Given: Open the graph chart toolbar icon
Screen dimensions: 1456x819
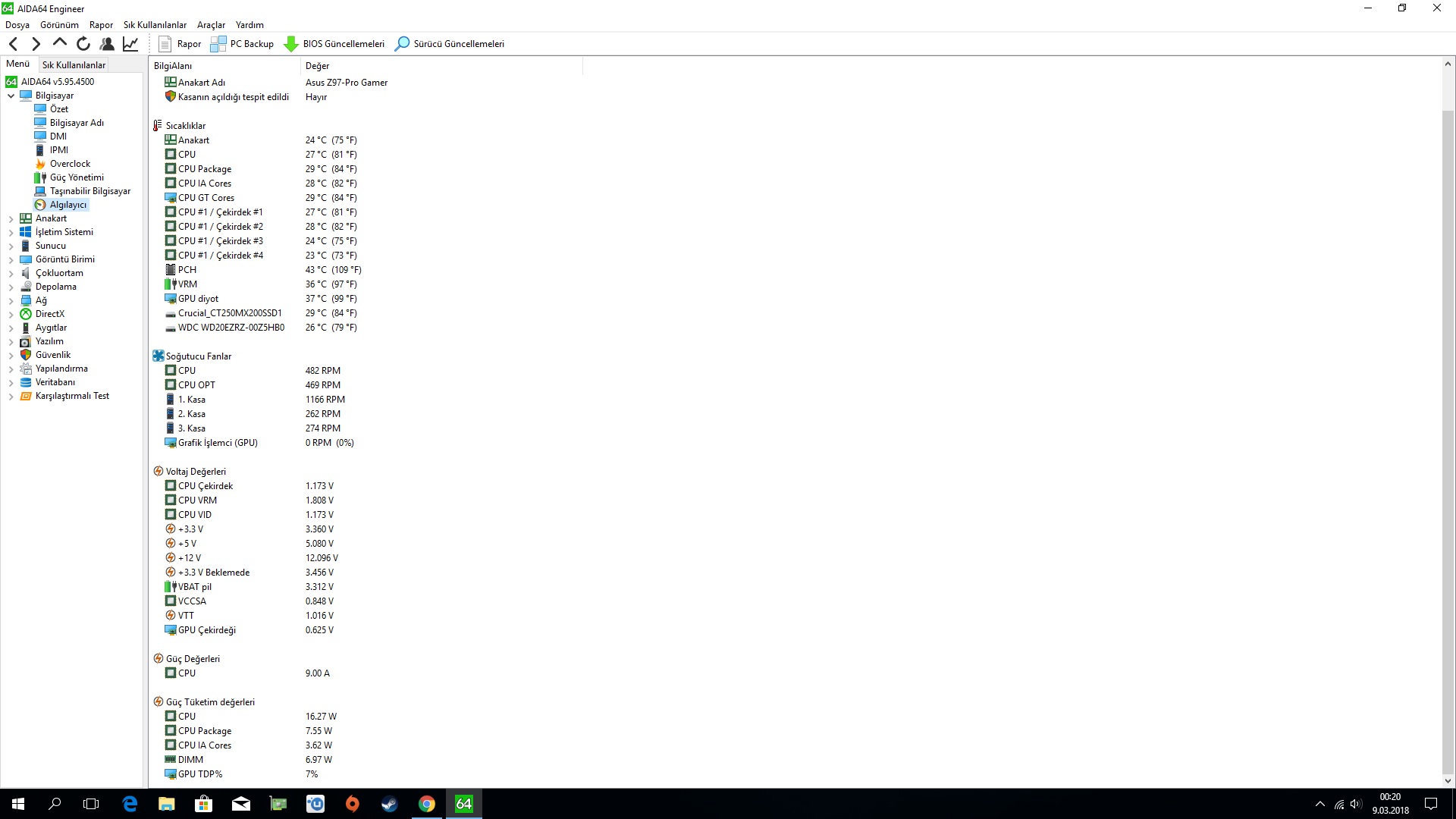Looking at the screenshot, I should pos(130,44).
